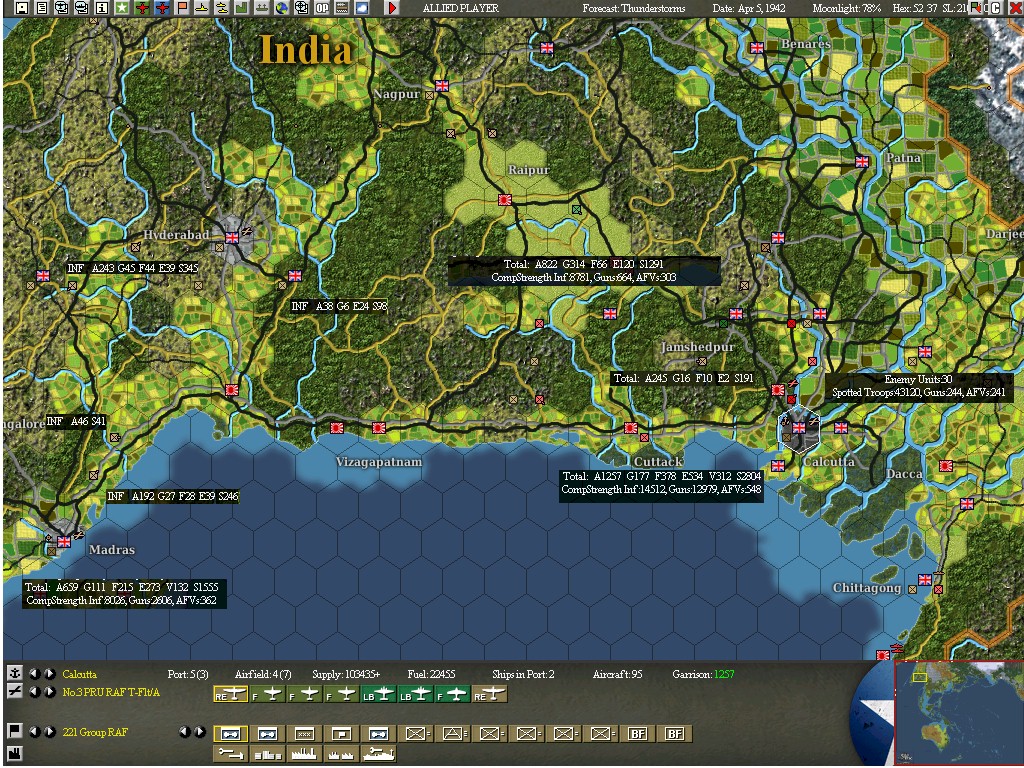The image size is (1024, 768).
Task: Click the British flag near Benares
Action: click(757, 48)
